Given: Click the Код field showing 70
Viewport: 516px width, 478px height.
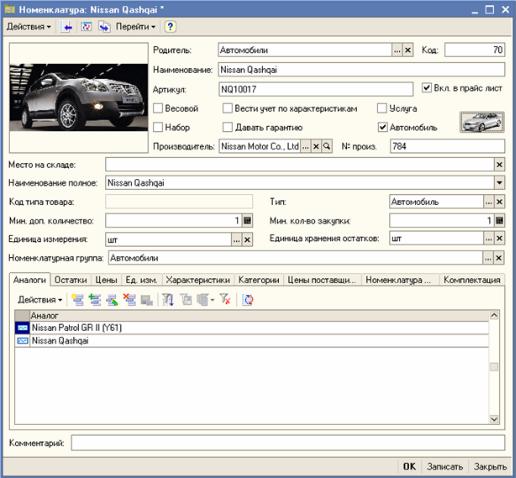Looking at the screenshot, I should point(475,50).
